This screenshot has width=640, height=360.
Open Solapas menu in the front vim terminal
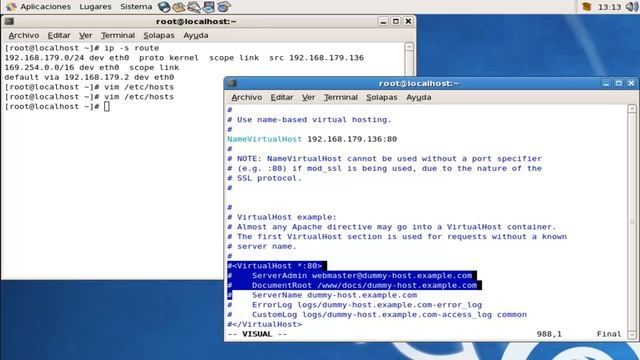coord(382,98)
